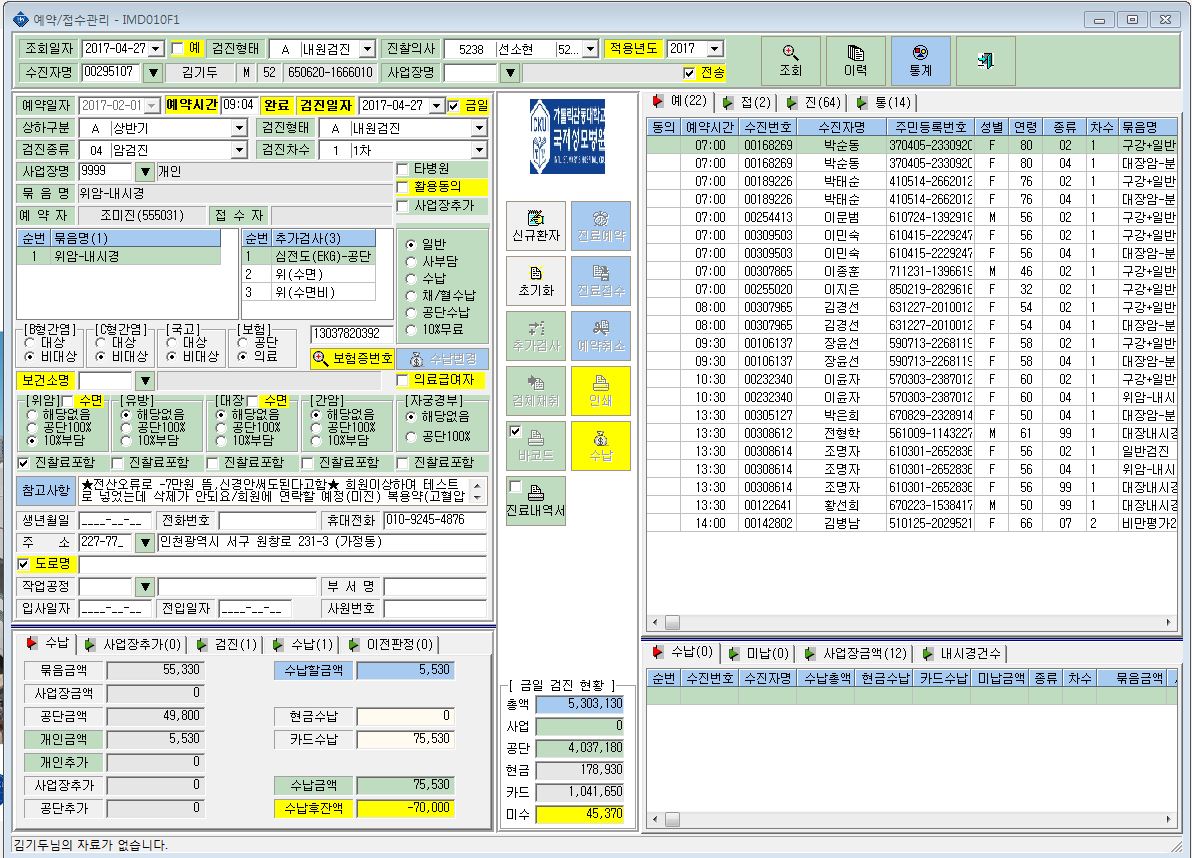This screenshot has height=858, width=1192.
Task: Click the 진료내역서 printer icon button
Action: [x=536, y=501]
